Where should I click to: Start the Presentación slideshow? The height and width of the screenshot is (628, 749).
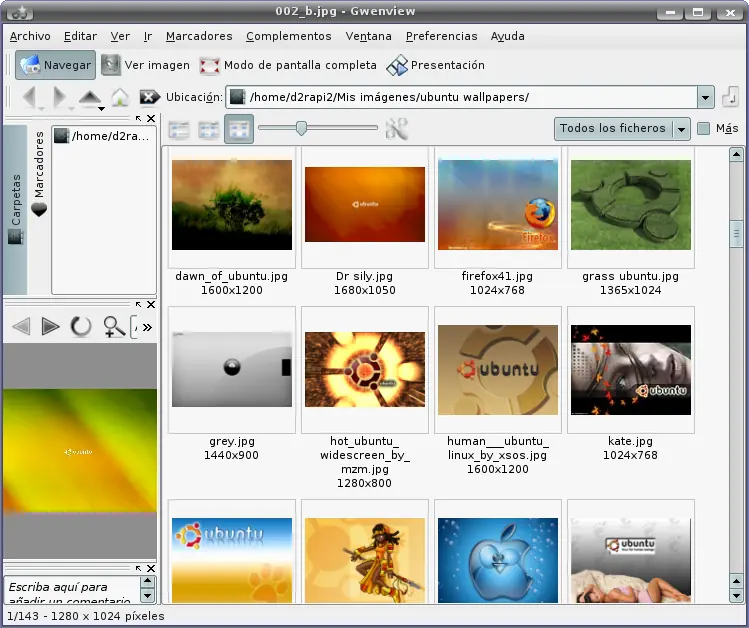pyautogui.click(x=436, y=65)
